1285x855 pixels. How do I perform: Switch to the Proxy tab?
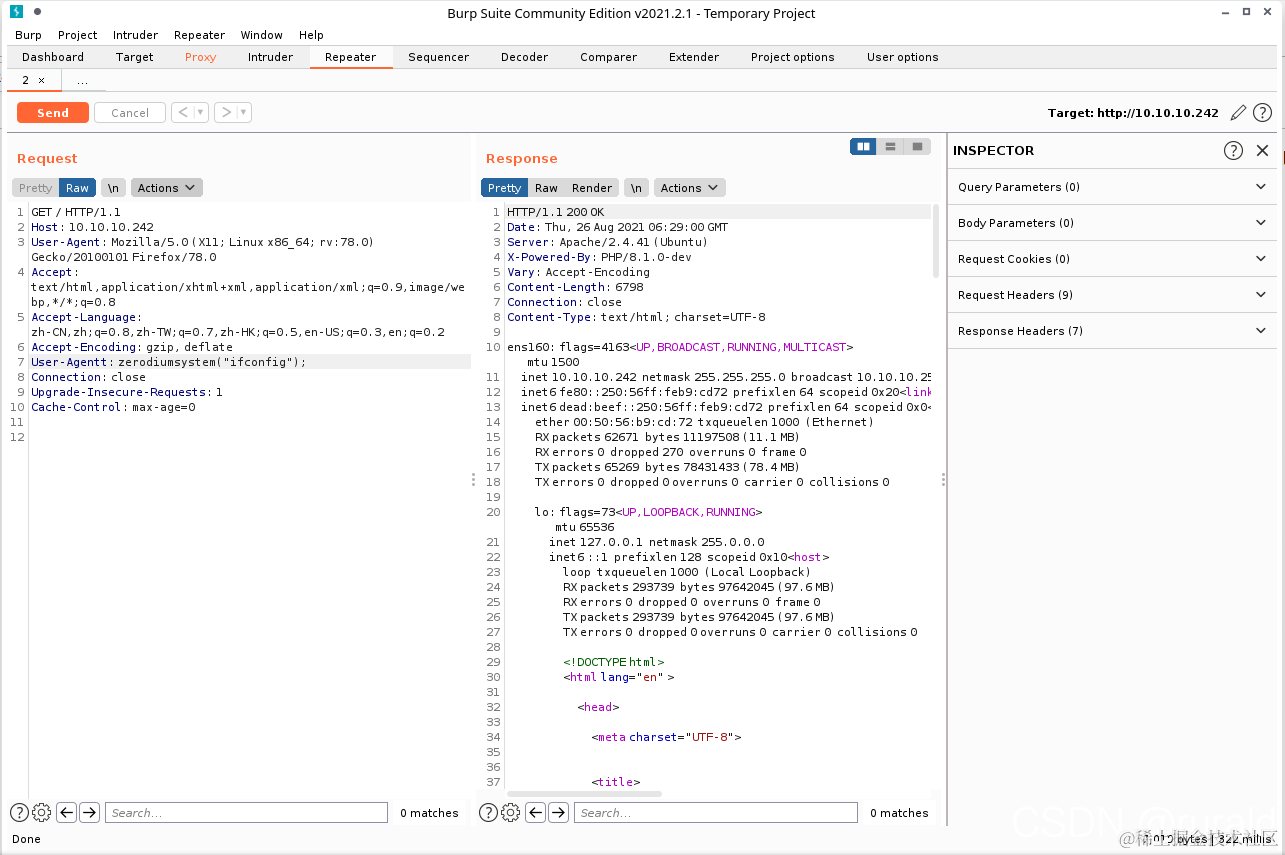point(200,57)
